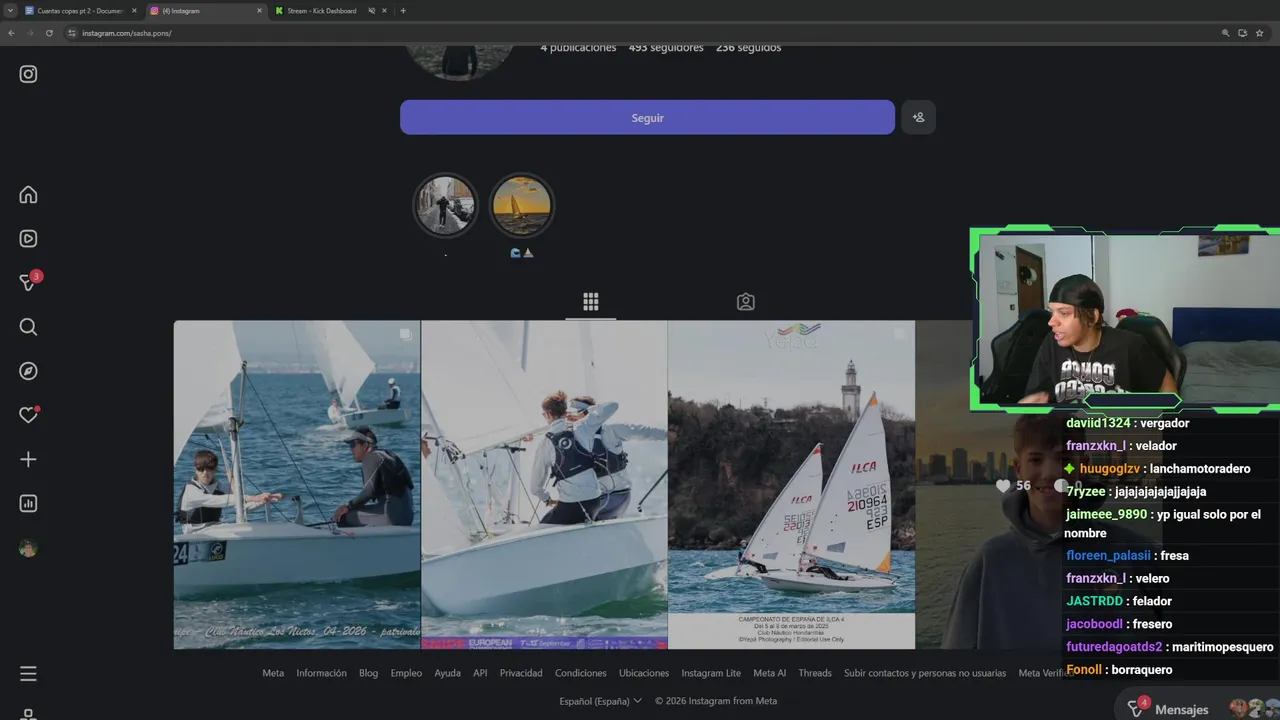The image size is (1280, 720).
Task: Open the Empleo footer link
Action: tap(406, 673)
